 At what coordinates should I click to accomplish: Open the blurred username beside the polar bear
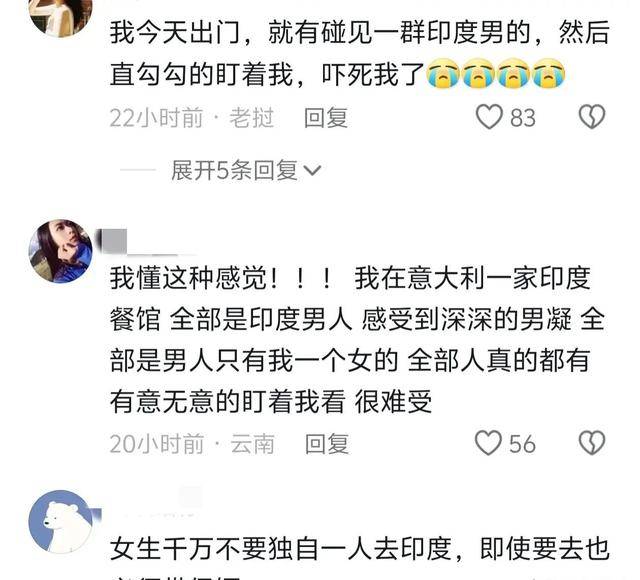(149, 506)
